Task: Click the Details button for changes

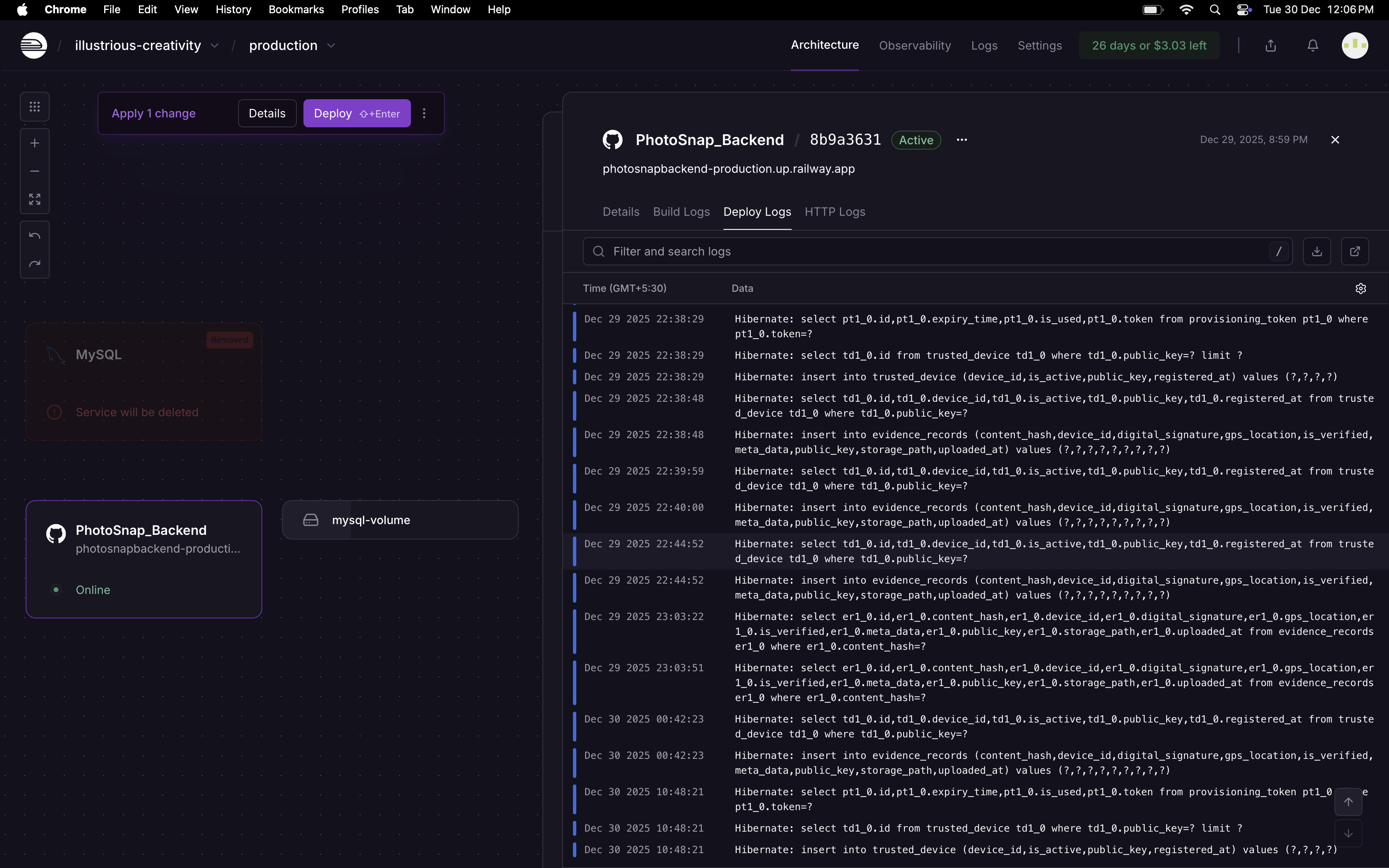Action: pyautogui.click(x=267, y=113)
